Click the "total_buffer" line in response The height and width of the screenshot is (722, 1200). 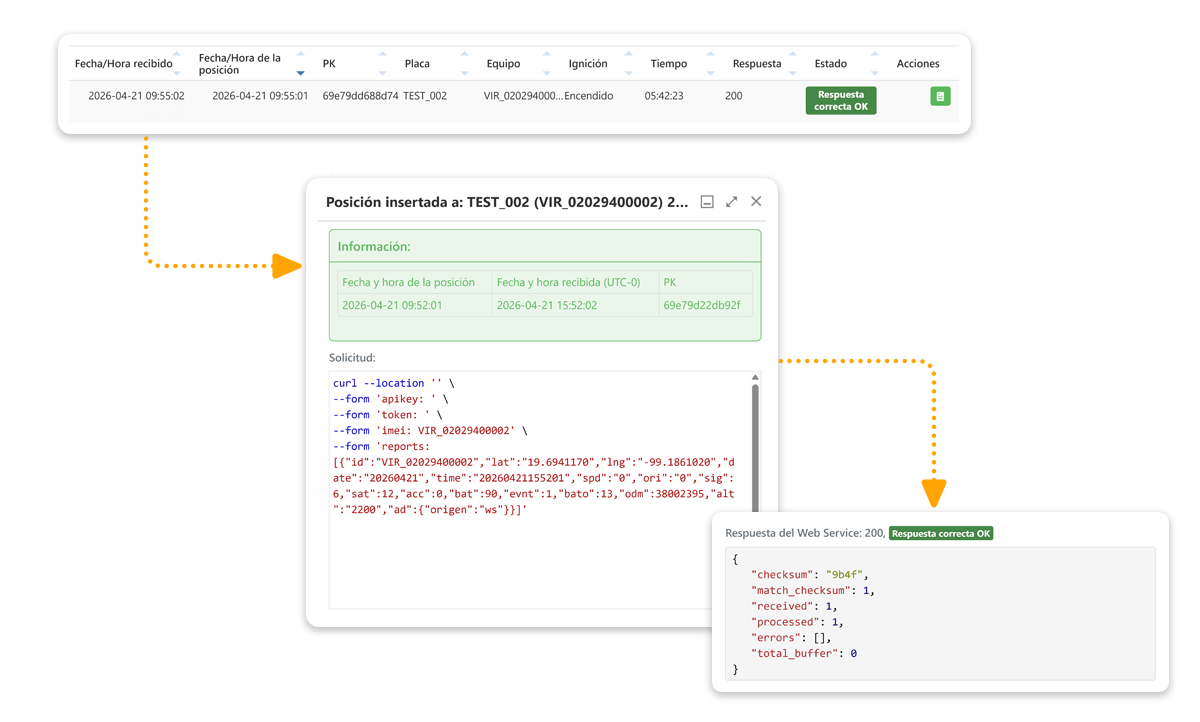tap(804, 653)
